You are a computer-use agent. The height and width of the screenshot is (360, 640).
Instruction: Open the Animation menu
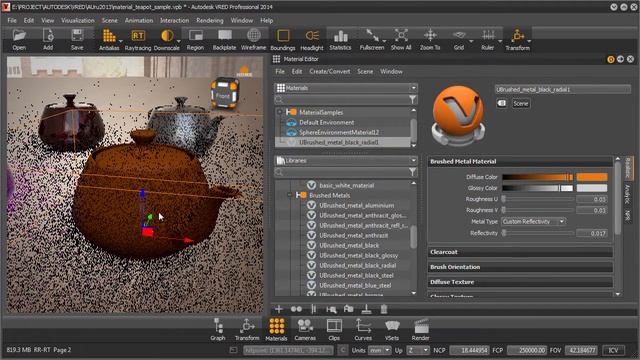point(139,20)
